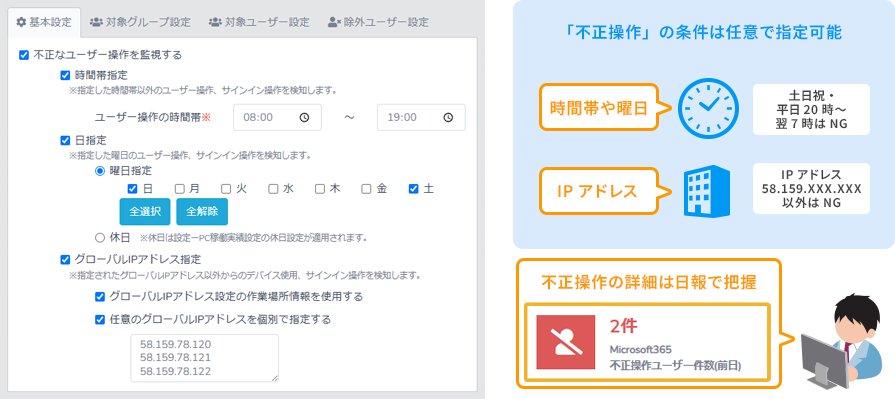The height and width of the screenshot is (399, 895).
Task: Click the red crossed-out user icon
Action: click(565, 342)
